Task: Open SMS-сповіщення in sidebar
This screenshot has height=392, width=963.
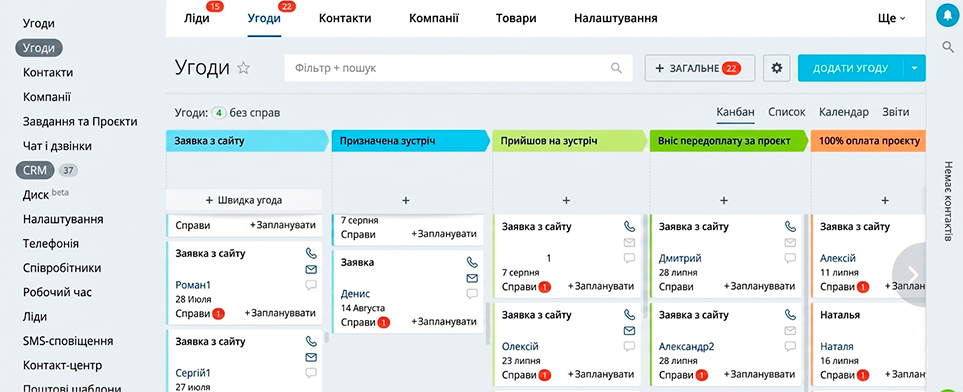Action: (x=68, y=341)
